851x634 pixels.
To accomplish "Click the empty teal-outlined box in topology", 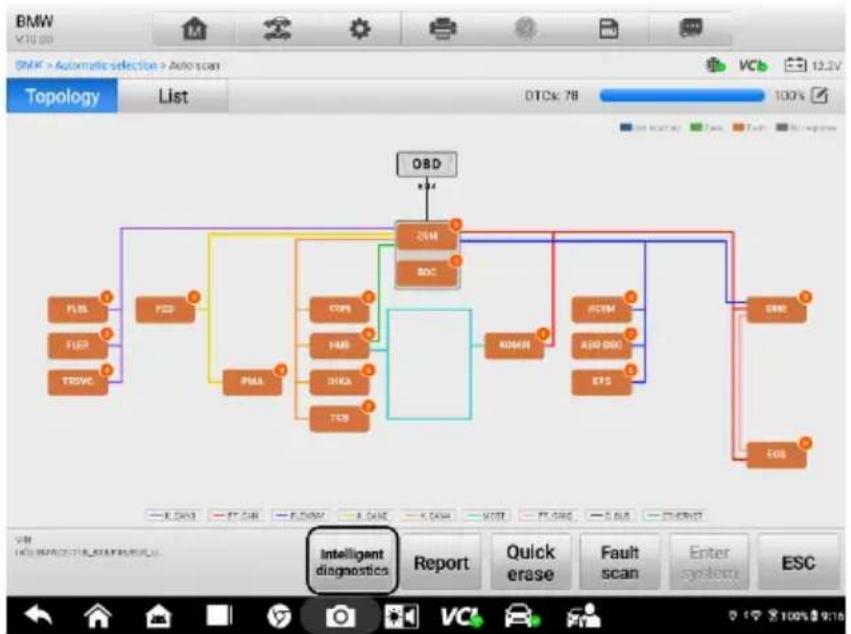I will pyautogui.click(x=429, y=364).
